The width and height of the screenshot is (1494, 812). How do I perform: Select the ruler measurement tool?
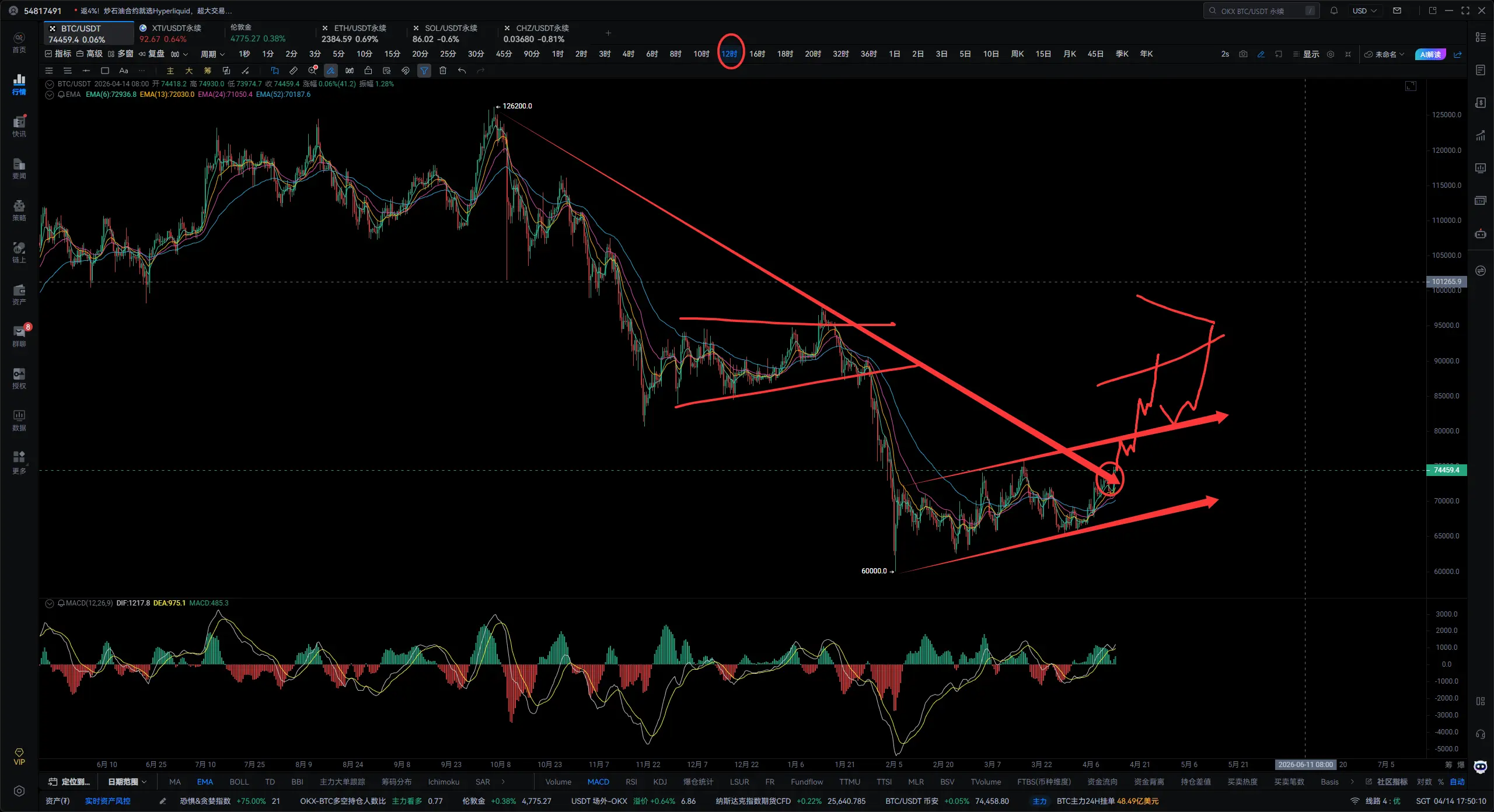294,71
